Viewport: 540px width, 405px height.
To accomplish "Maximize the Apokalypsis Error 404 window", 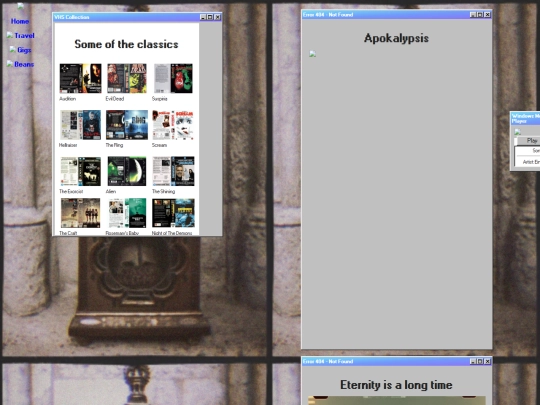I will pos(480,14).
